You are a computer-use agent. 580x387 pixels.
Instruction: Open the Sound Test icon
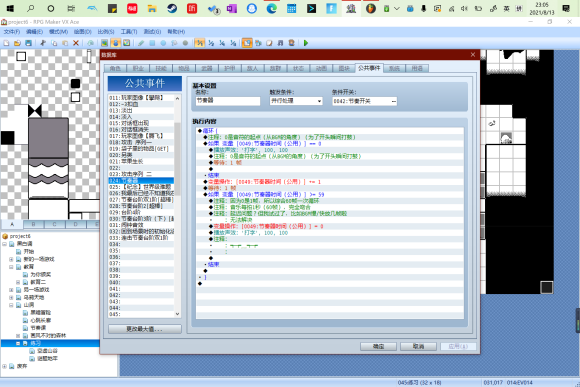point(280,43)
